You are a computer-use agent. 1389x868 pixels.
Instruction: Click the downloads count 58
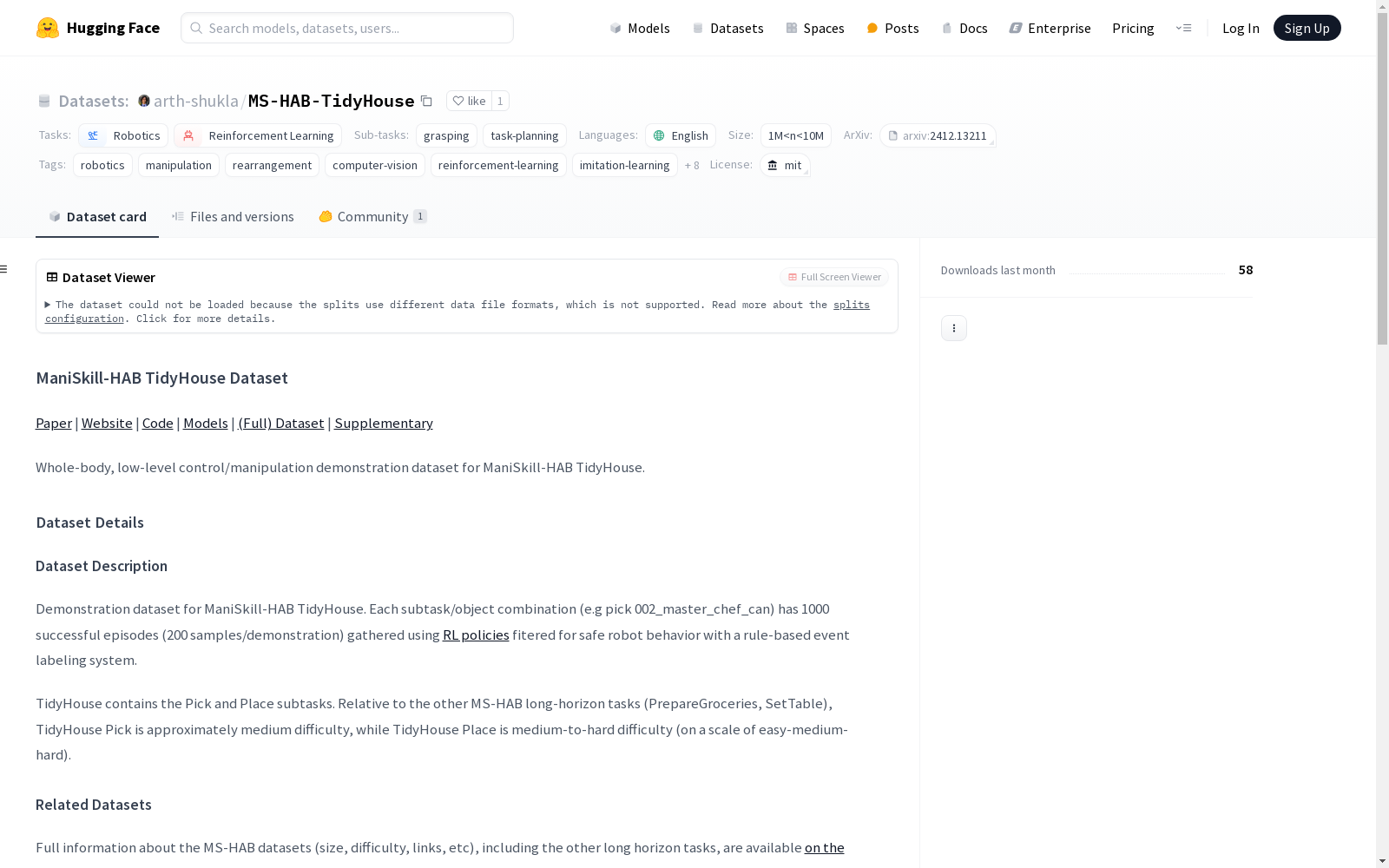pos(1246,270)
